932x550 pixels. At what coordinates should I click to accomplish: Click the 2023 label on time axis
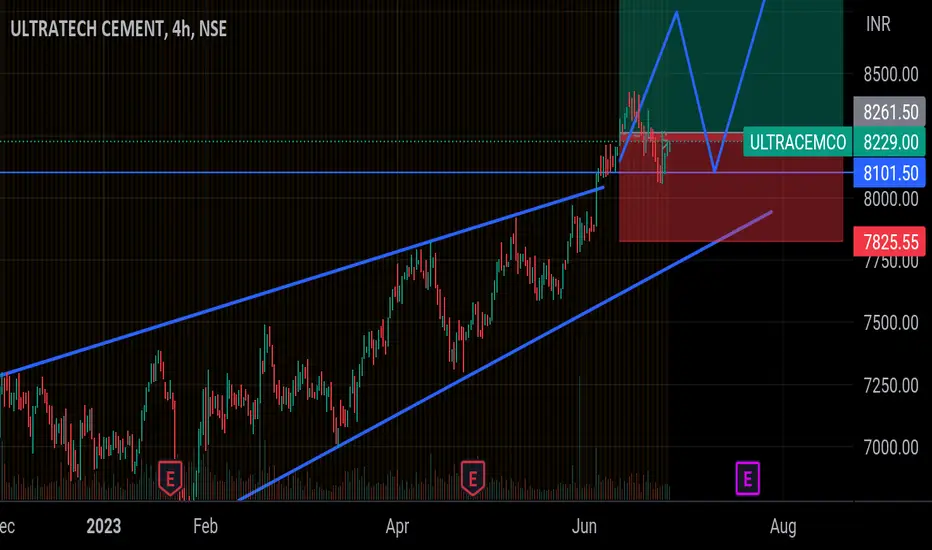(x=103, y=526)
